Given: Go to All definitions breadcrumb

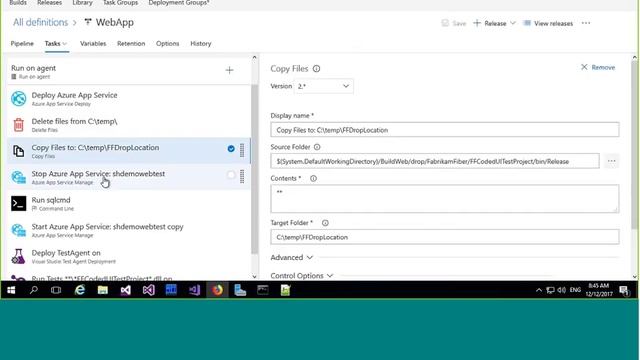Looking at the screenshot, I should tap(40, 22).
